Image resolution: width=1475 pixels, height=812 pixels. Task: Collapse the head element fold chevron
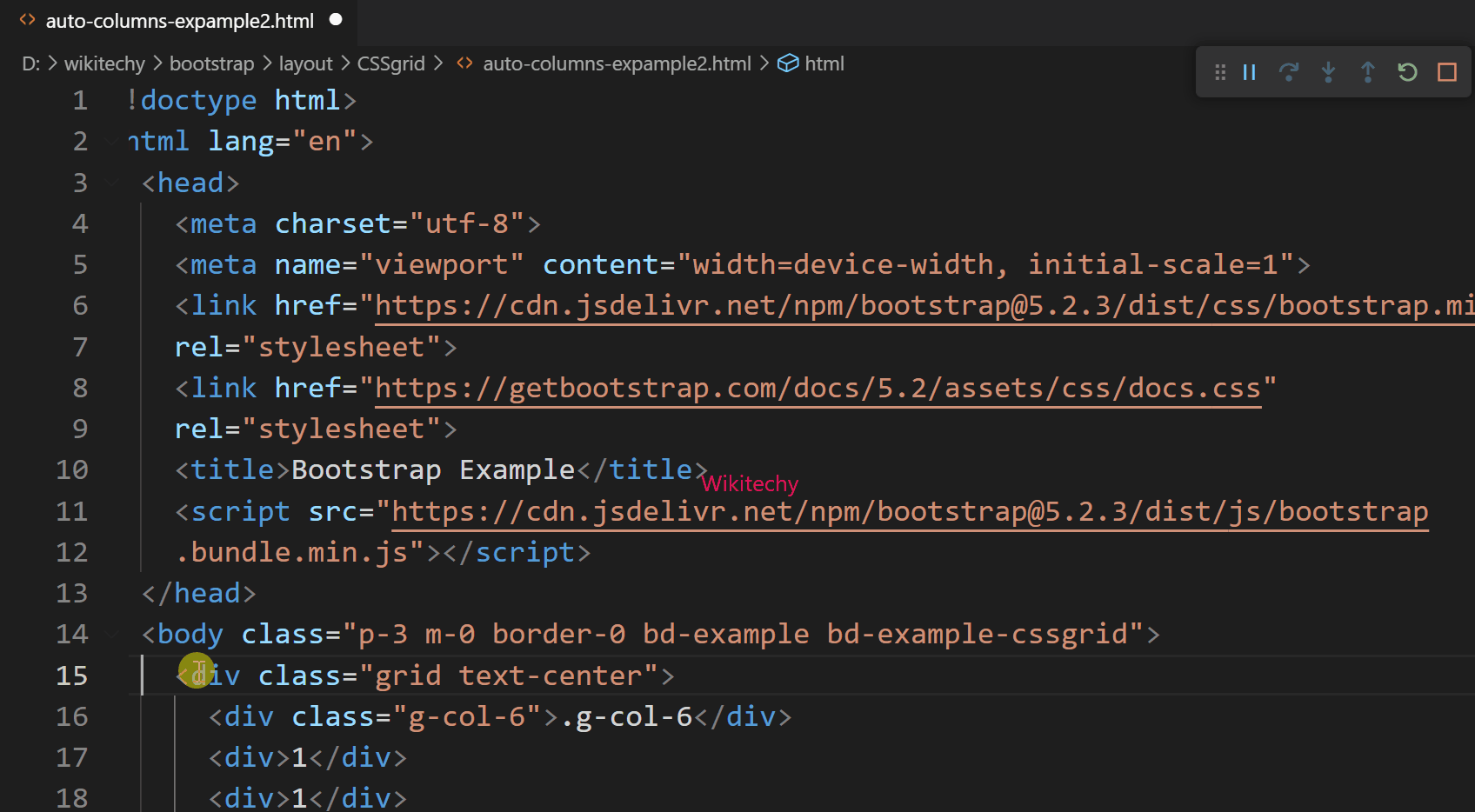(x=113, y=183)
